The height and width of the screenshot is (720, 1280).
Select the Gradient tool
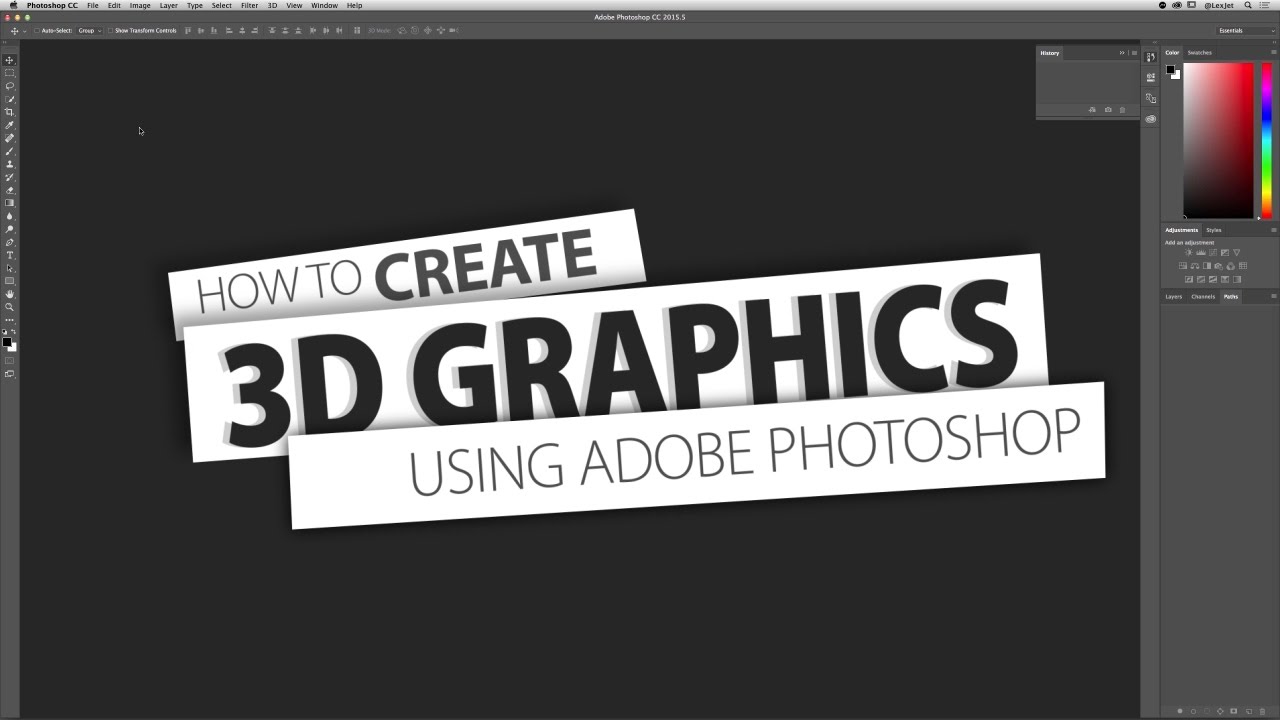10,203
